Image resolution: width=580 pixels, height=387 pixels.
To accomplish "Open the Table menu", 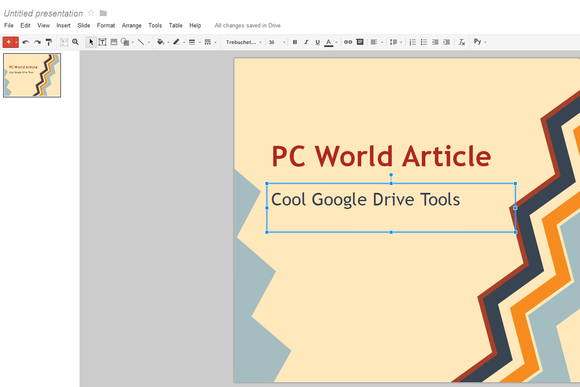I will [176, 26].
